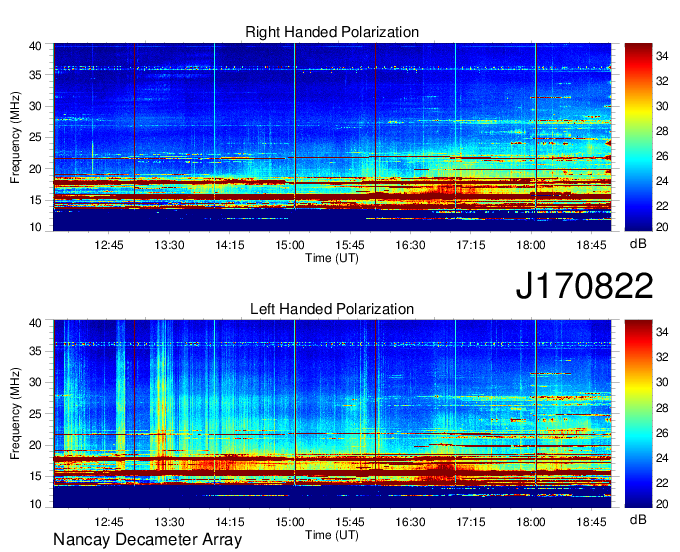Click the '28' value on upper color bar
The height and width of the screenshot is (552, 680).
662,131
